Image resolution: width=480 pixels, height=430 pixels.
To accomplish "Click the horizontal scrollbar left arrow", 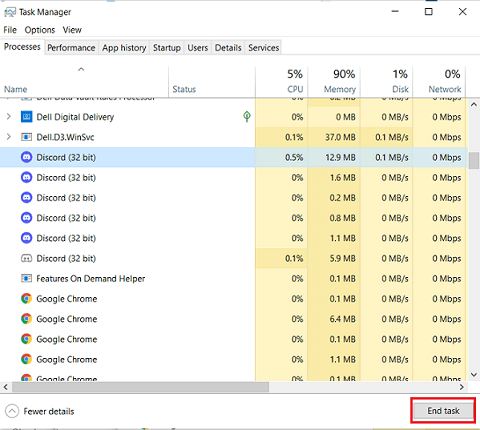I will [x=6, y=387].
